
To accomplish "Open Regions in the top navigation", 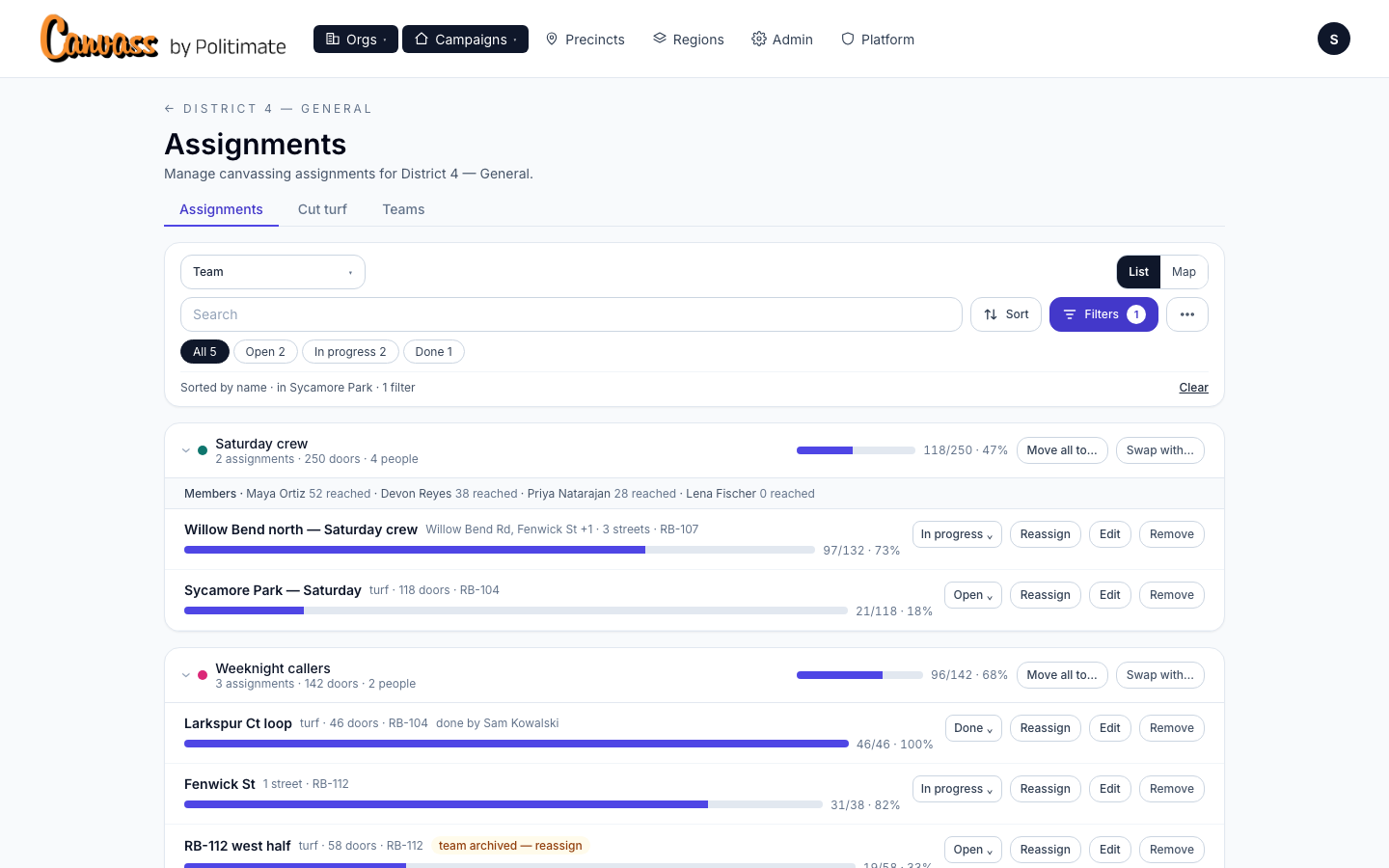I will (689, 40).
